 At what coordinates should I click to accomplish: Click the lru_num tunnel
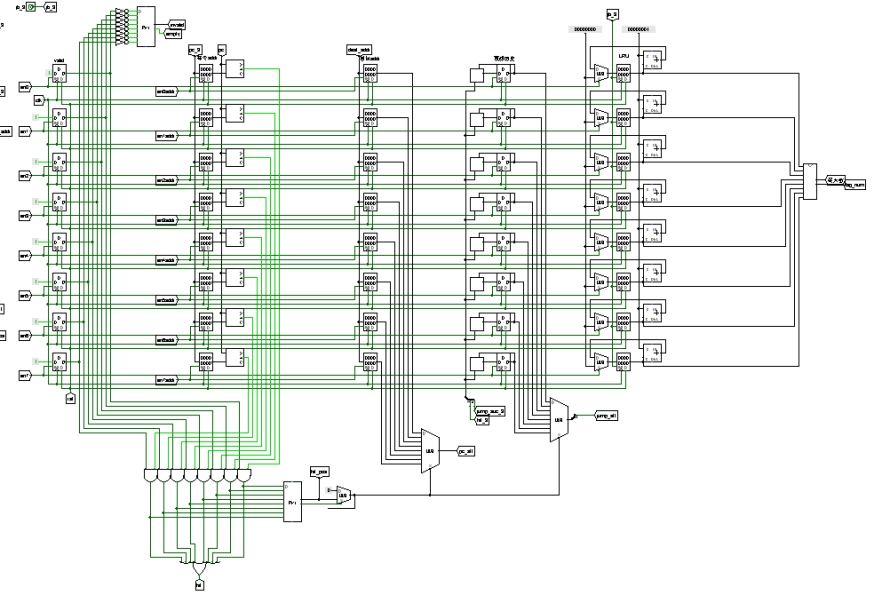click(x=854, y=185)
